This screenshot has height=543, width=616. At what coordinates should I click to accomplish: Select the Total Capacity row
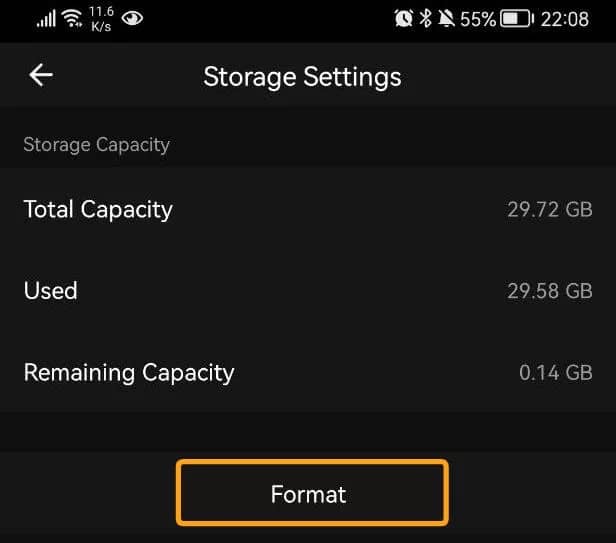pos(308,209)
